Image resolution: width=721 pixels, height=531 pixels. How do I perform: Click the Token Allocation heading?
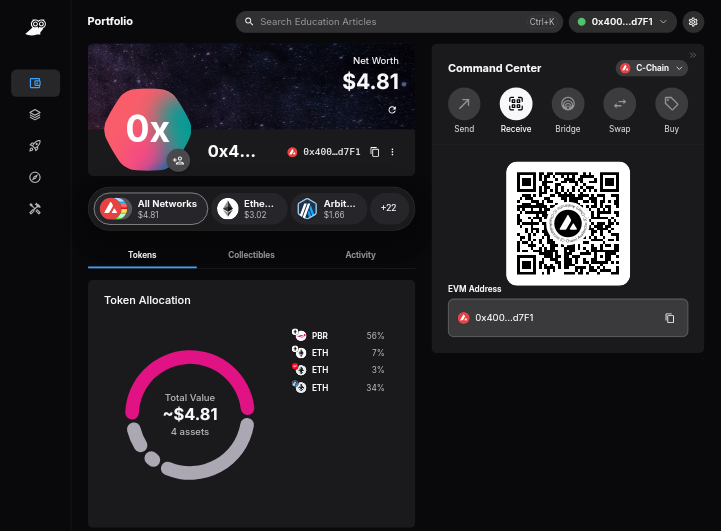pyautogui.click(x=147, y=300)
